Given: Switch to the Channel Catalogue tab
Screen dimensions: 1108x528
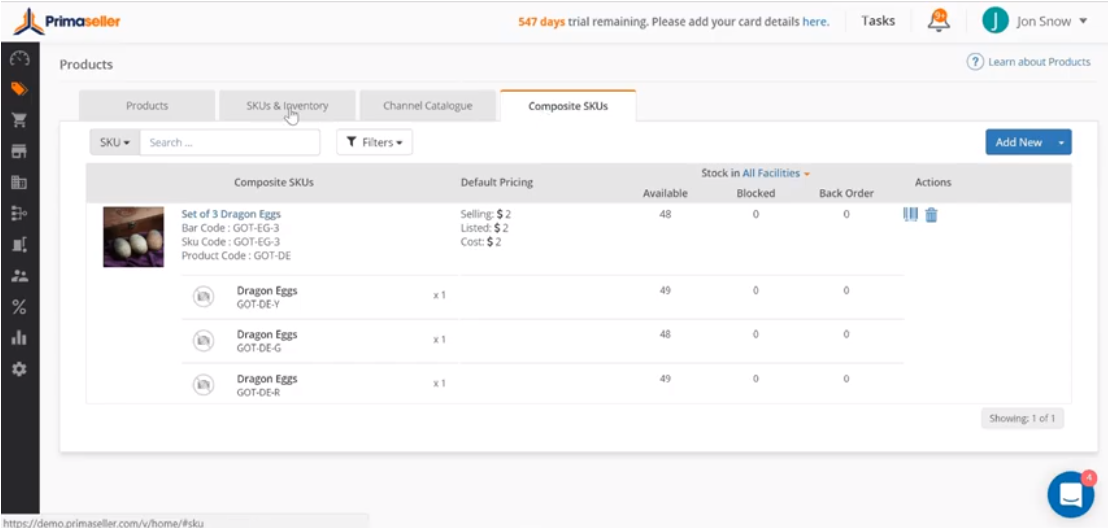Looking at the screenshot, I should pyautogui.click(x=427, y=106).
